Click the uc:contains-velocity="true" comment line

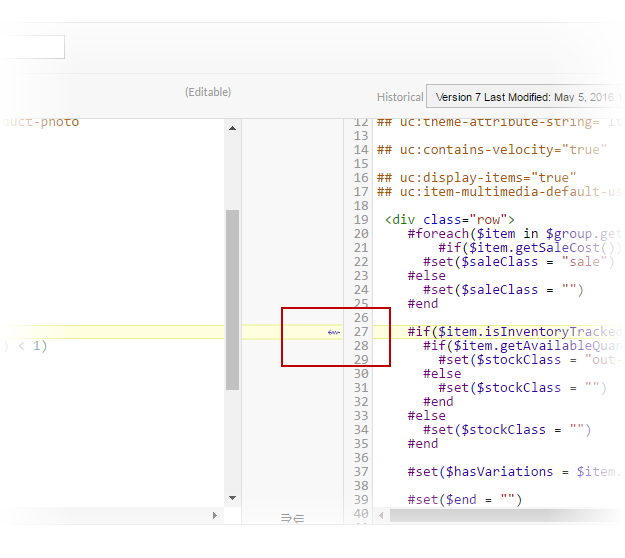pos(492,150)
